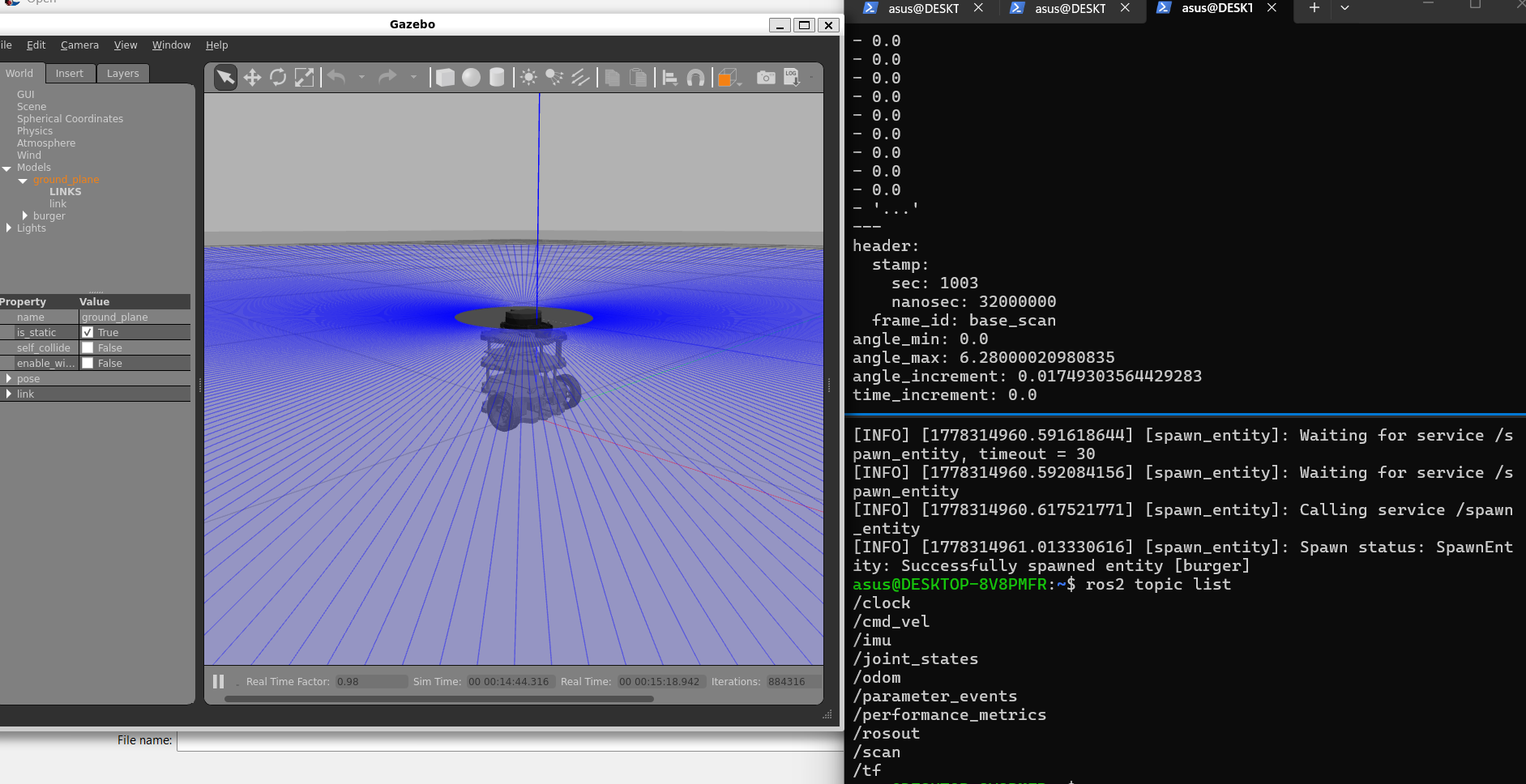Click the horizontal scrollbar below the viewport
Screen dimensions: 1526x784
(438, 699)
